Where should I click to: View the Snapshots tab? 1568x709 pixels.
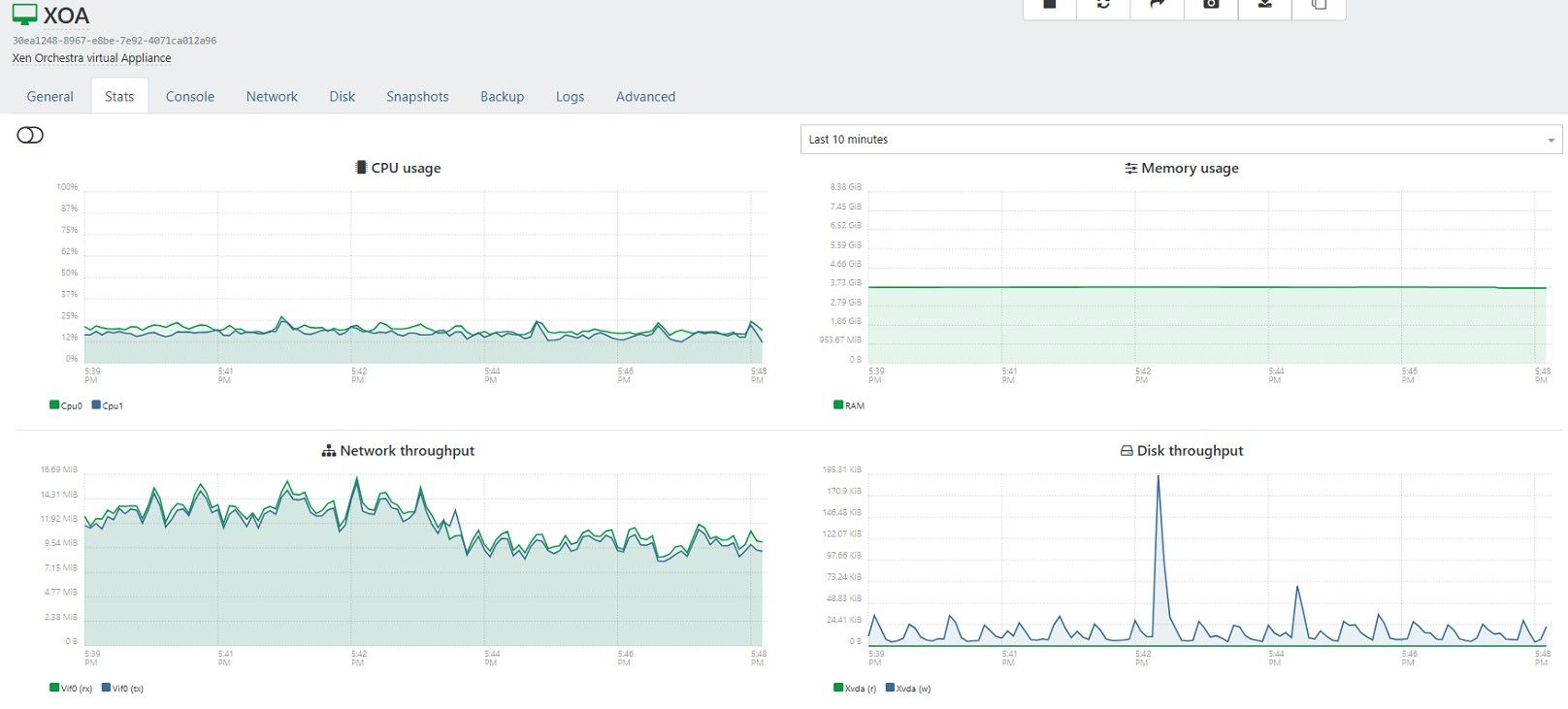[x=417, y=97]
